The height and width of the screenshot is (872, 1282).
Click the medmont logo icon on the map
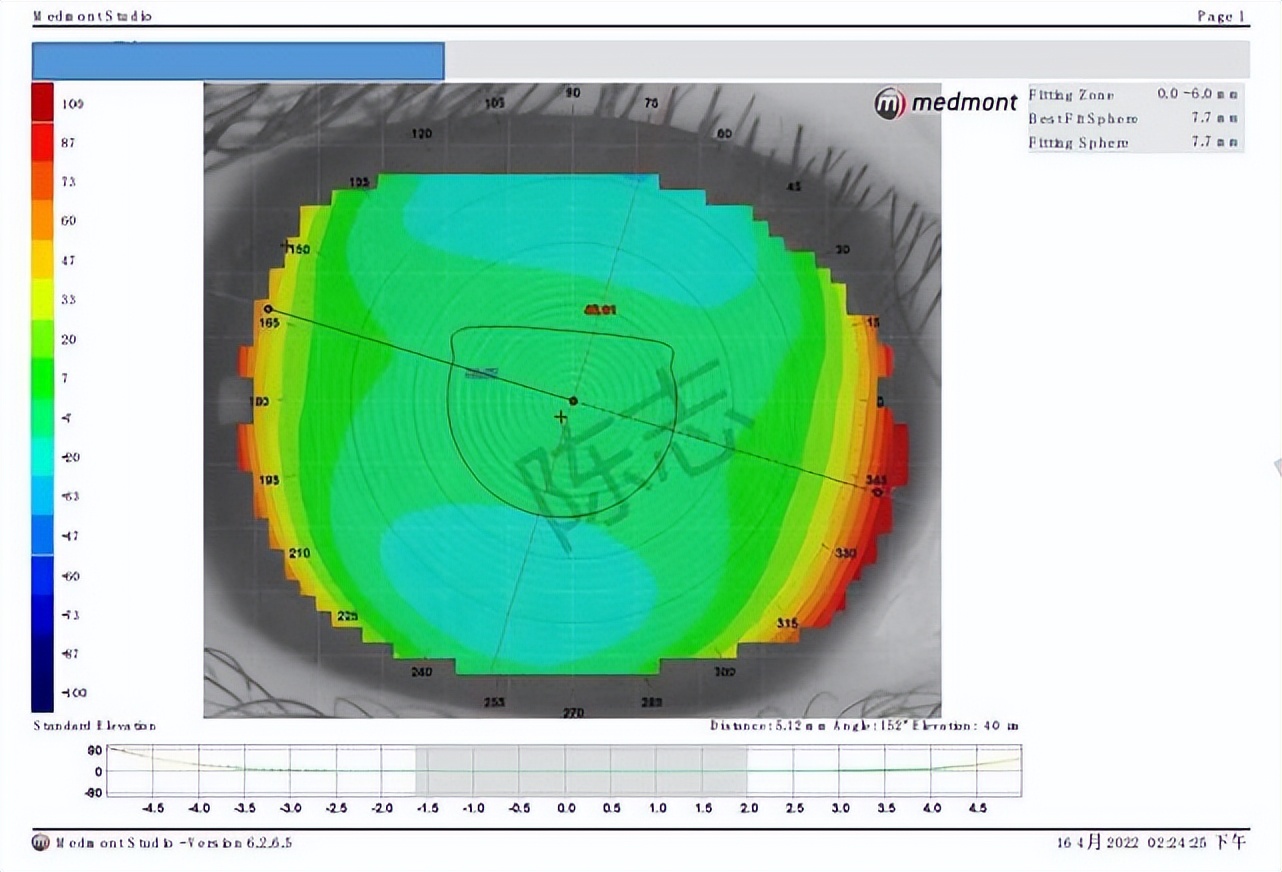coord(890,103)
